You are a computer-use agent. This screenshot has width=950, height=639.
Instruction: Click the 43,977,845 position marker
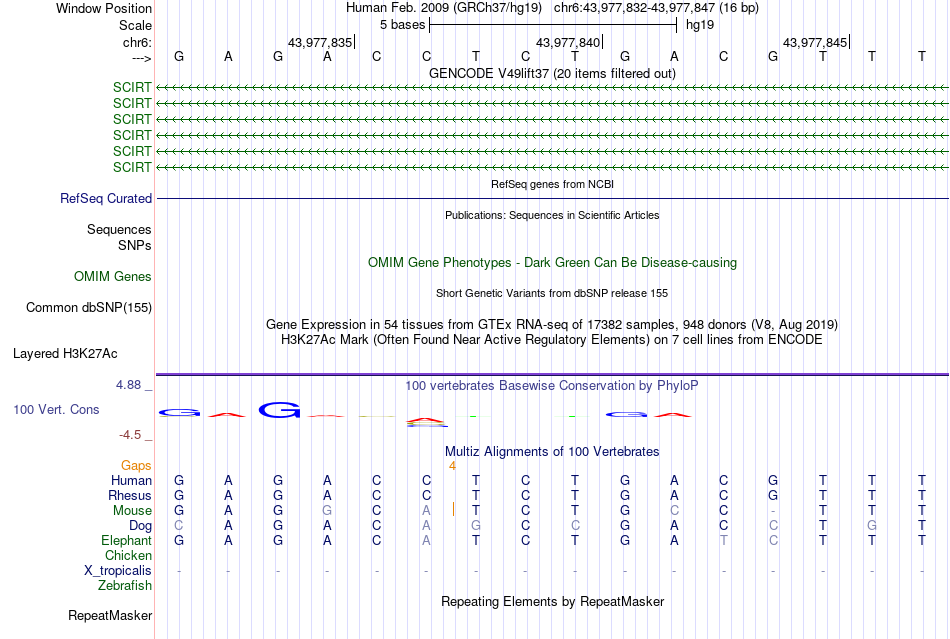pos(815,42)
